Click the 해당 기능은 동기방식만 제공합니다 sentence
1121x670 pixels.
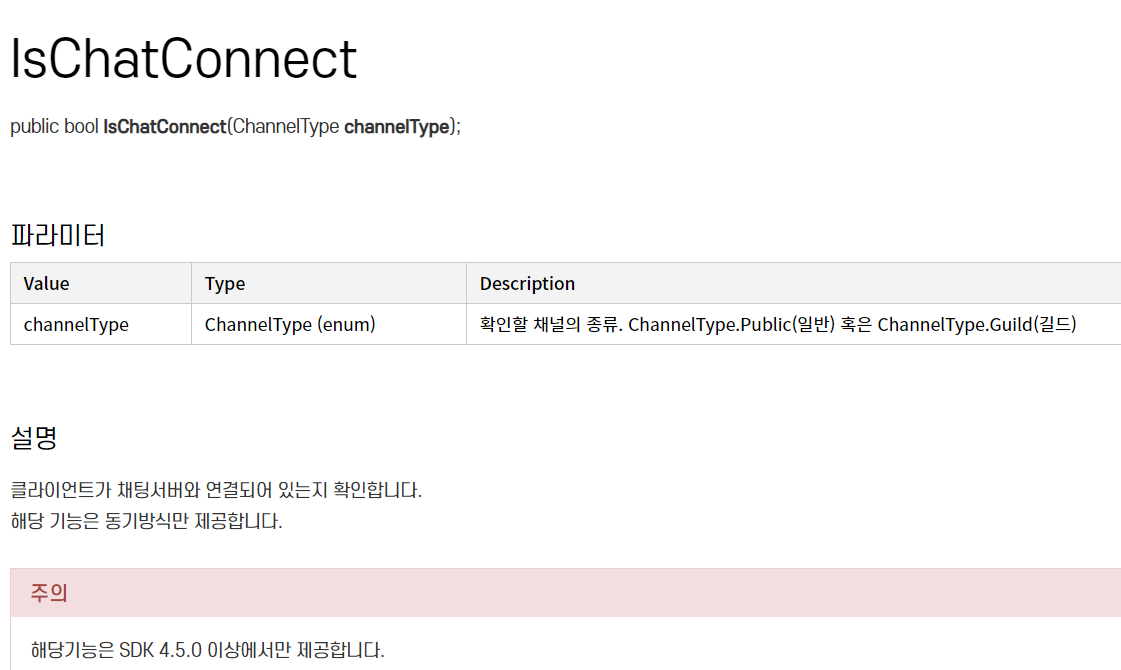(x=147, y=521)
